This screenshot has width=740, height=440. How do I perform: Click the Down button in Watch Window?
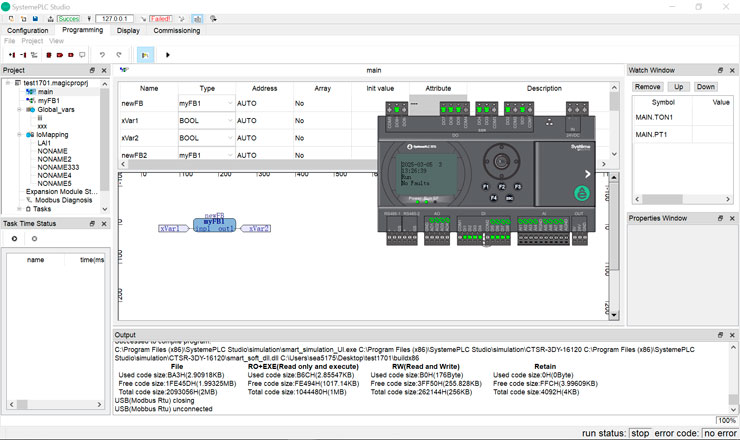pos(706,87)
